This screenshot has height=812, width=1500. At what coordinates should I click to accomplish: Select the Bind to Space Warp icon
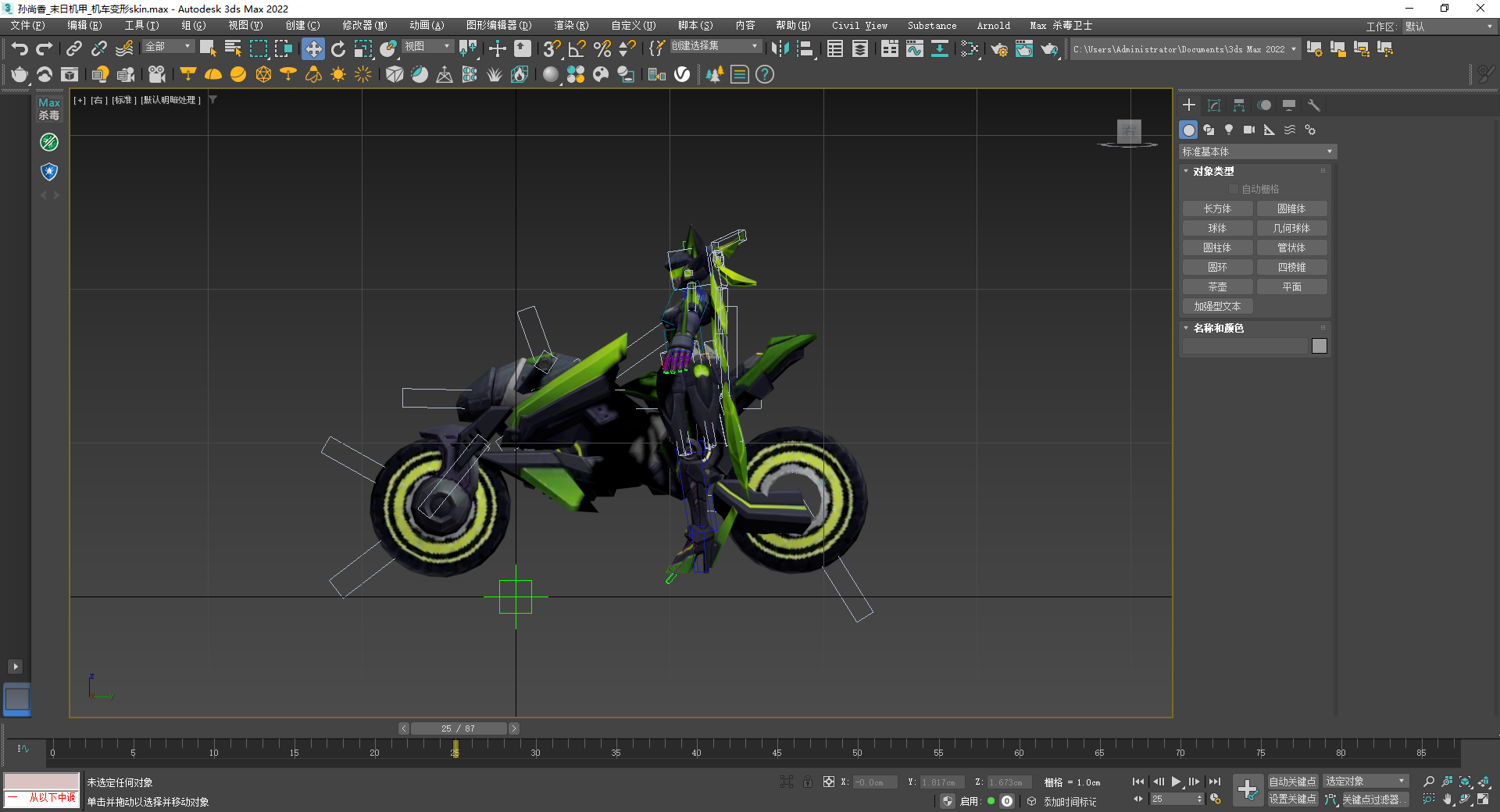(x=124, y=49)
